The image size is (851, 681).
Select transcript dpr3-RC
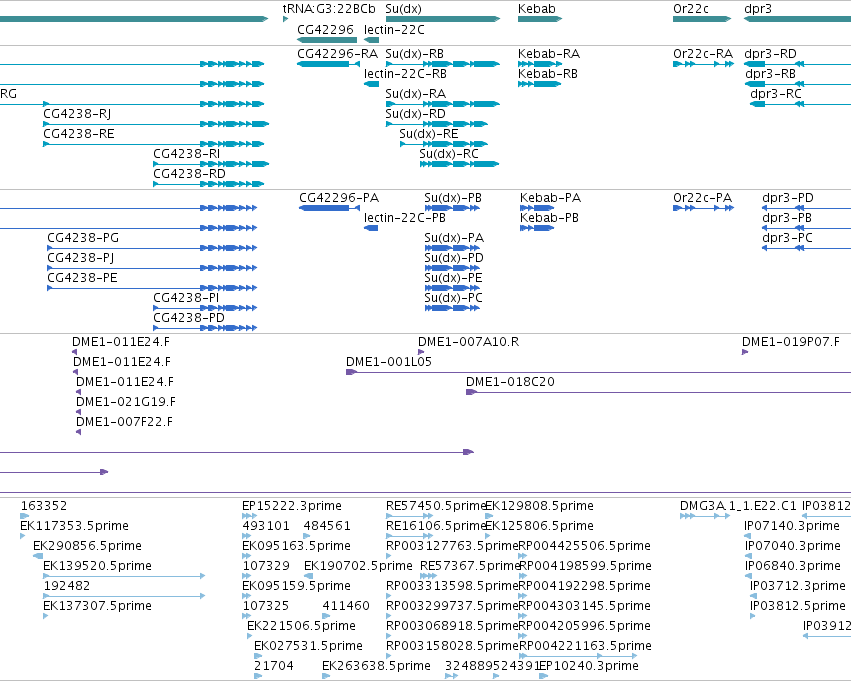pyautogui.click(x=800, y=104)
